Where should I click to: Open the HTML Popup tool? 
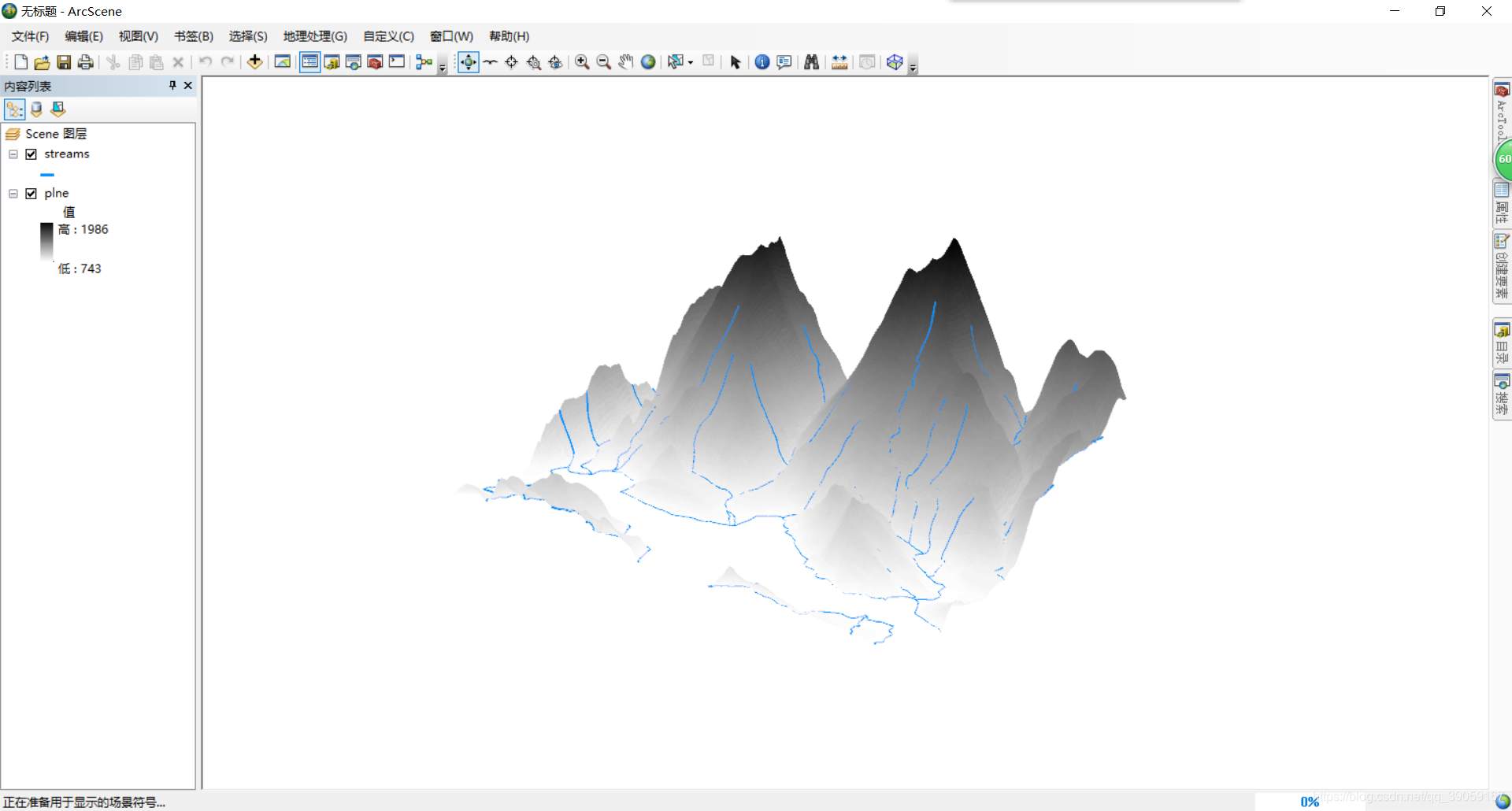click(784, 62)
